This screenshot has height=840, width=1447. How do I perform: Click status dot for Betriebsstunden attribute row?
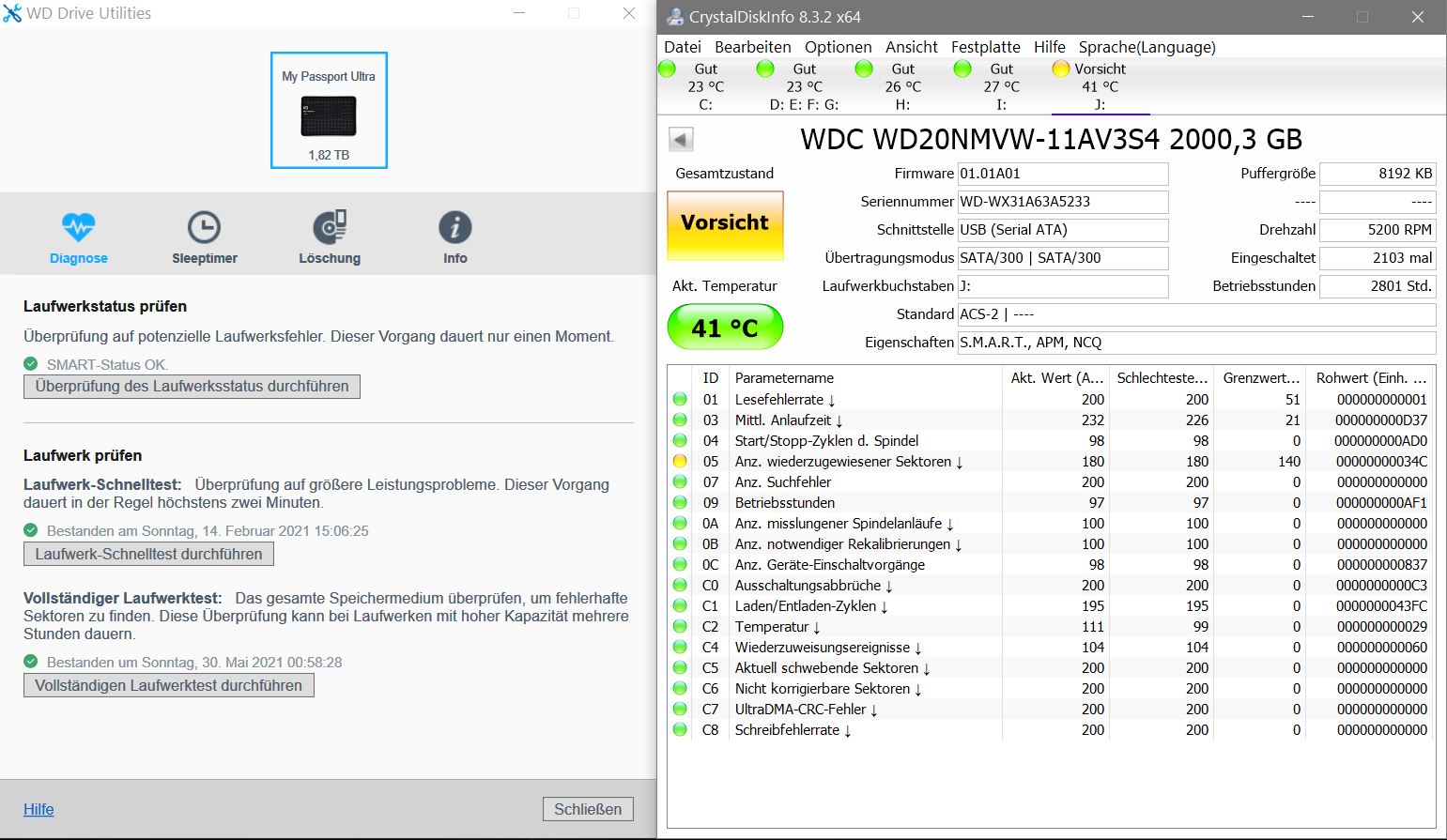680,502
